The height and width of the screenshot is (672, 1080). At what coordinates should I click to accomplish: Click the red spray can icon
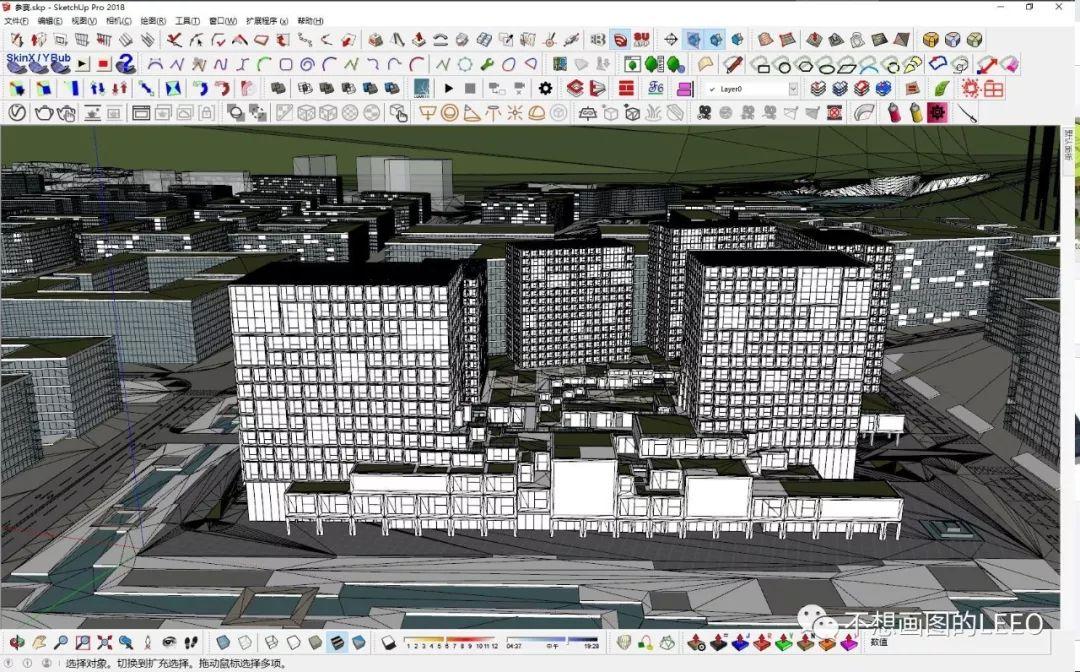coord(893,113)
